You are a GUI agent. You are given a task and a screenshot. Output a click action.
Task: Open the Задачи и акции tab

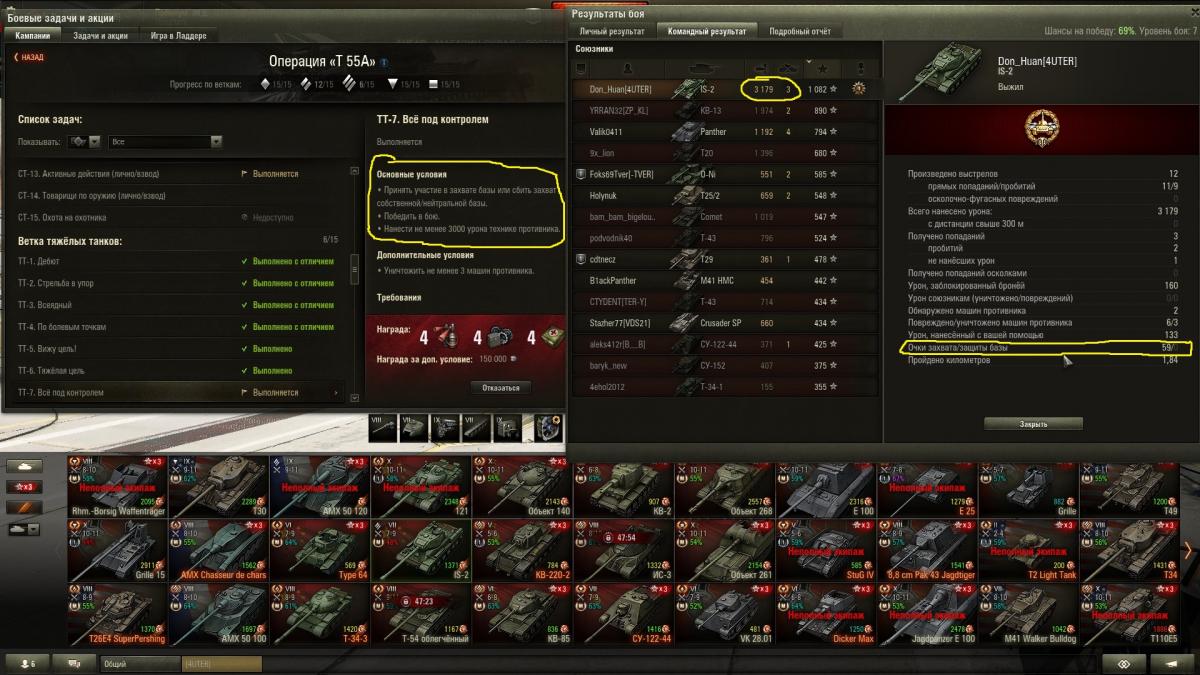(x=101, y=35)
